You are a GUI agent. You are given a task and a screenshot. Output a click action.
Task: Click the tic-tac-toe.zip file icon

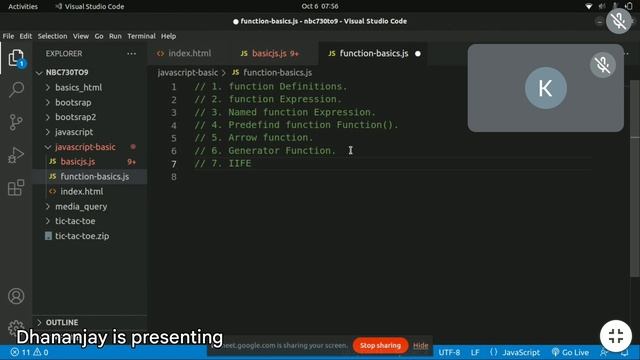pos(48,236)
